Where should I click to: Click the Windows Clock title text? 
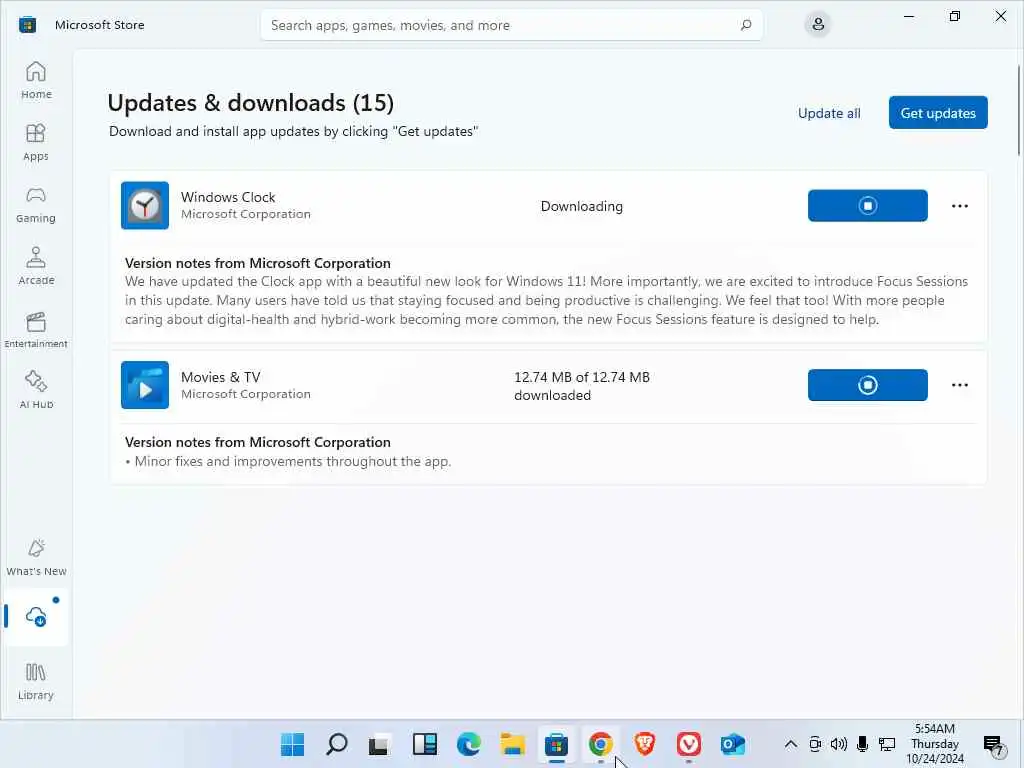(228, 197)
